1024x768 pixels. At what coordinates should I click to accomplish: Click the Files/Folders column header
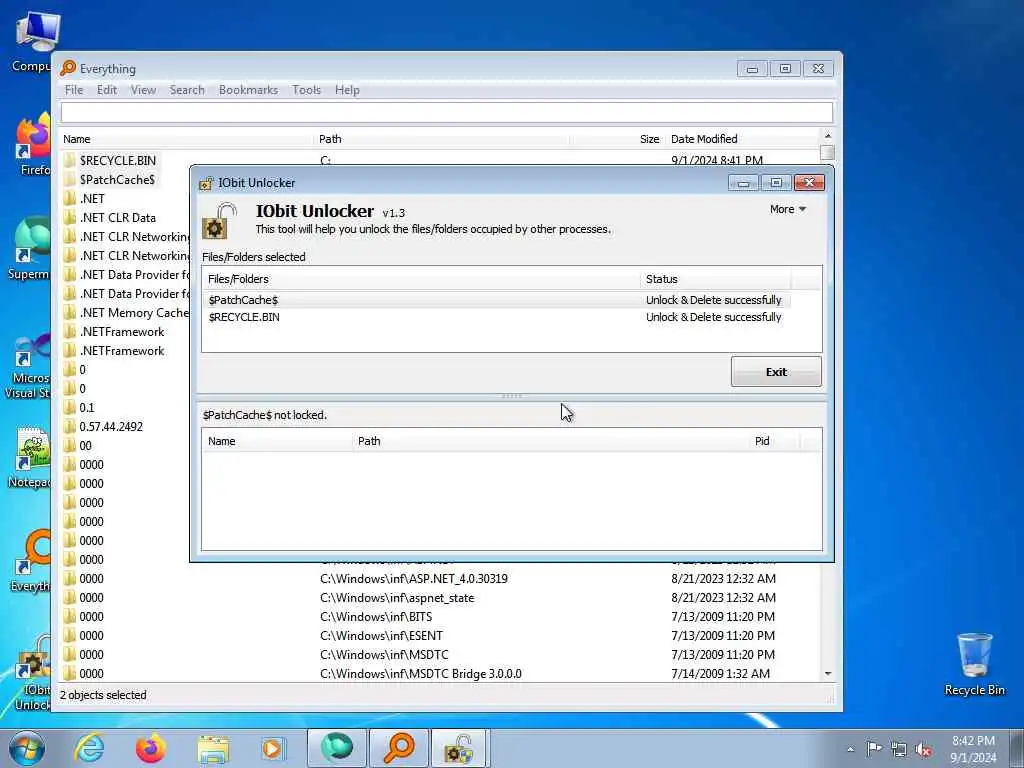click(421, 279)
